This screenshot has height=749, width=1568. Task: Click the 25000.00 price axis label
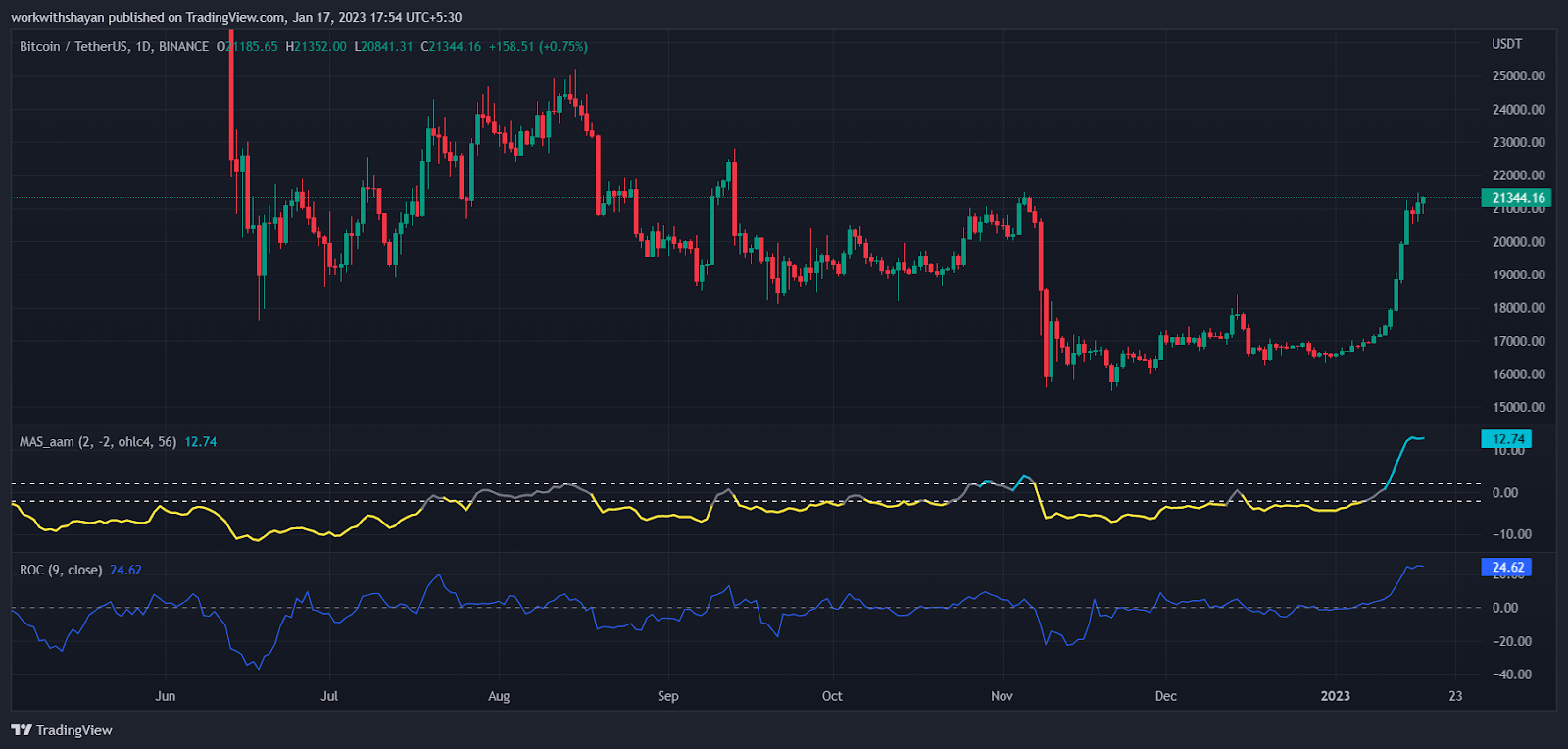pos(1519,75)
